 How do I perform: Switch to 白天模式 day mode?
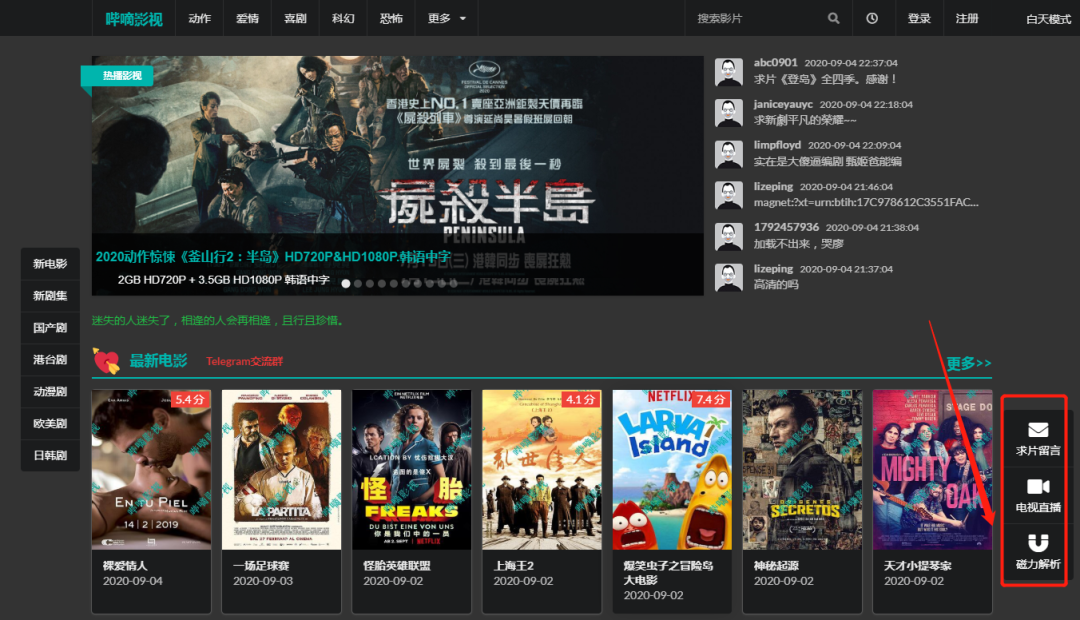[x=1048, y=19]
